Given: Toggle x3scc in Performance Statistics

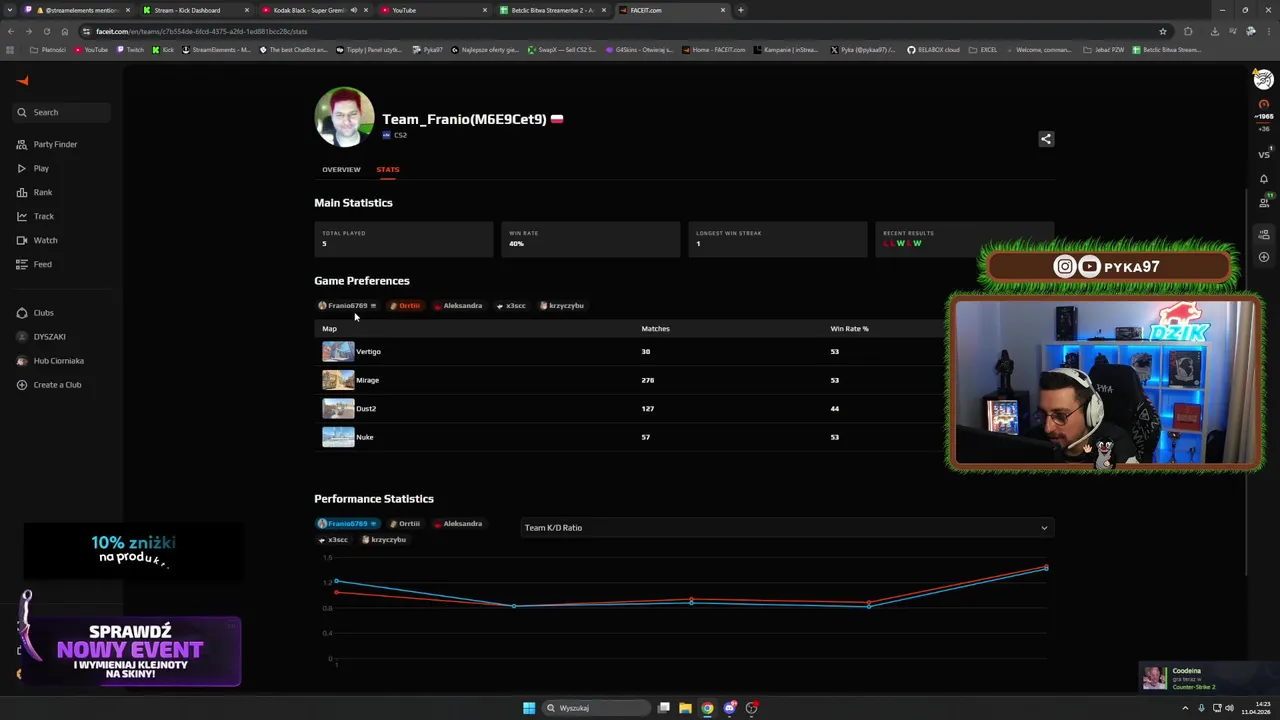Looking at the screenshot, I should coord(333,539).
